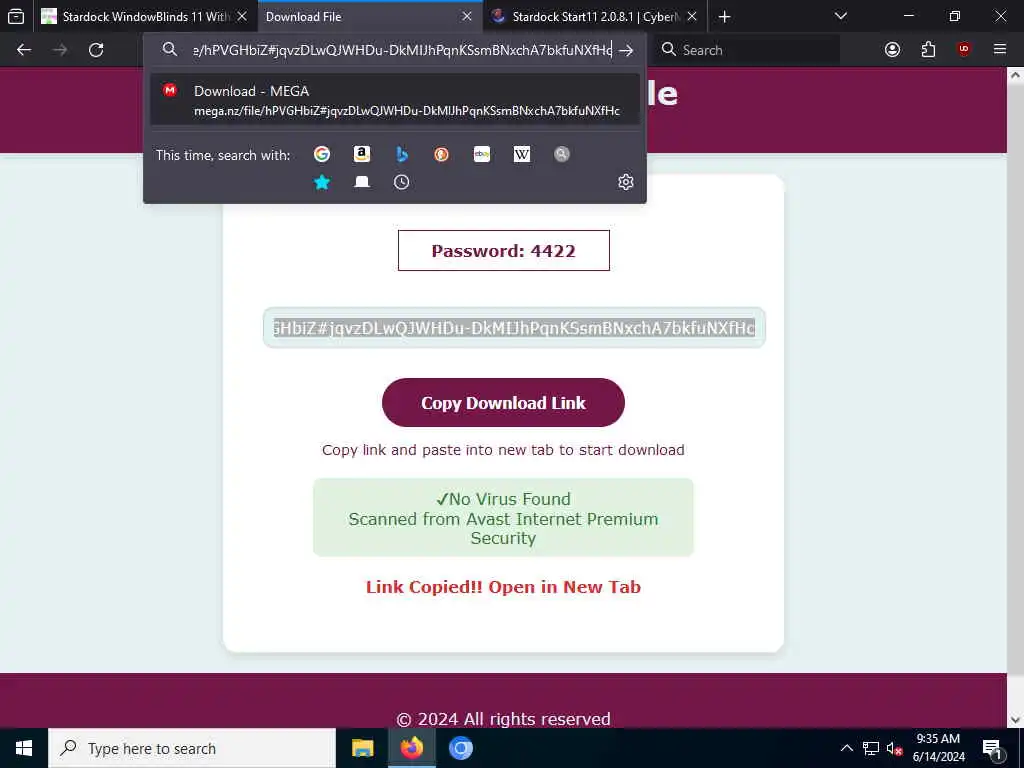
Task: Open File Explorer from the taskbar
Action: click(x=362, y=748)
